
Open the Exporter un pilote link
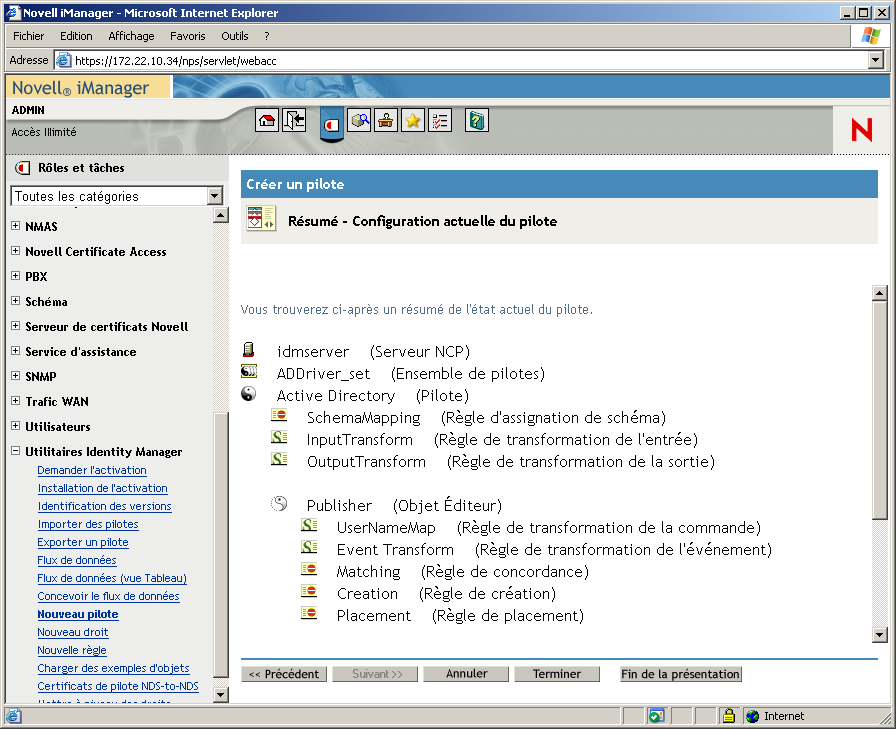(x=82, y=541)
